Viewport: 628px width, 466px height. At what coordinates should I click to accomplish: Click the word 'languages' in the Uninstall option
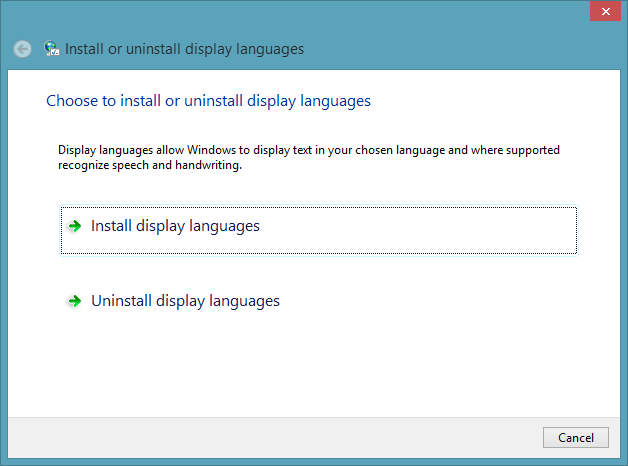click(244, 301)
